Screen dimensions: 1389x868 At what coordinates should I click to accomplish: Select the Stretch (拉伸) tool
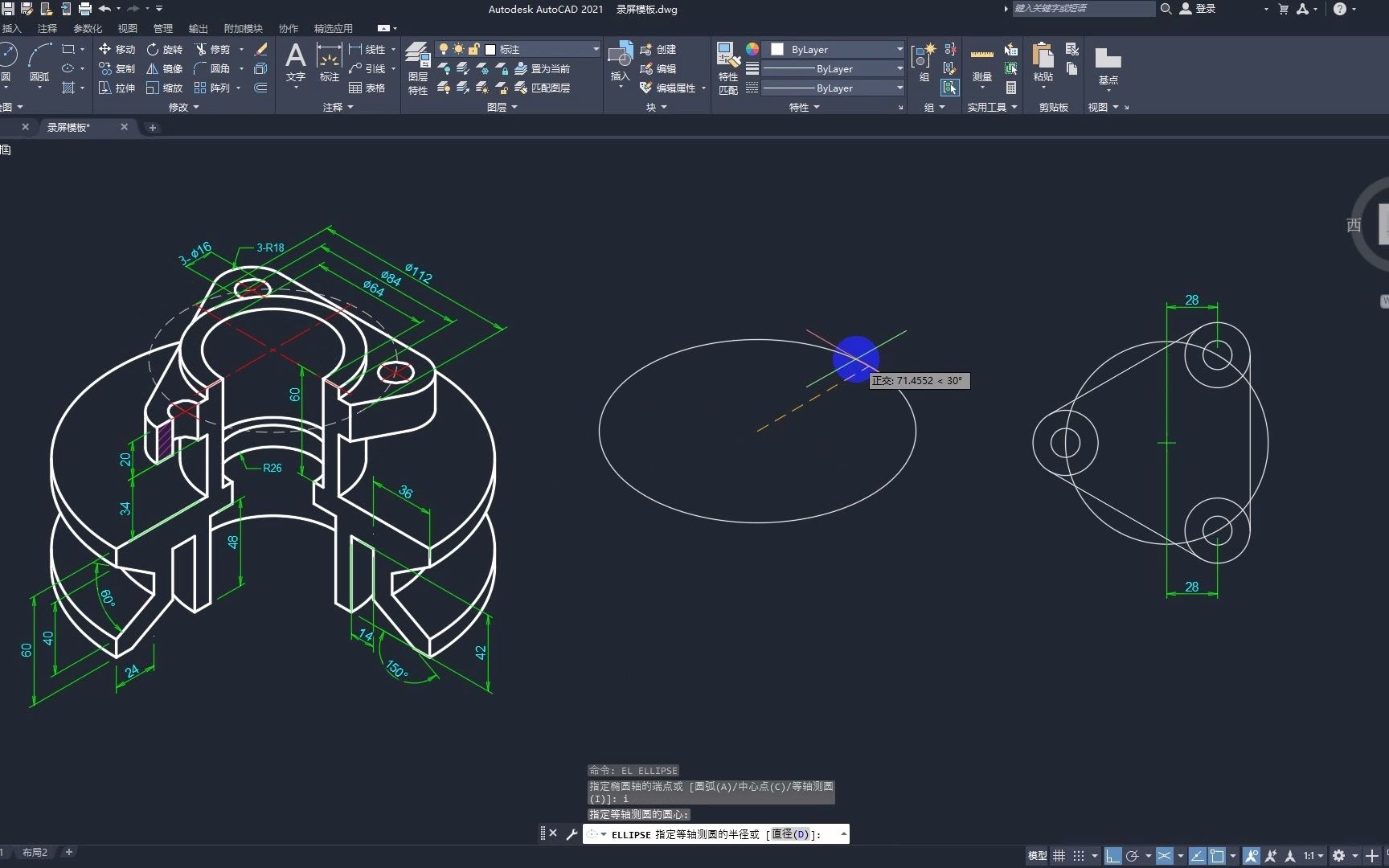(x=117, y=88)
